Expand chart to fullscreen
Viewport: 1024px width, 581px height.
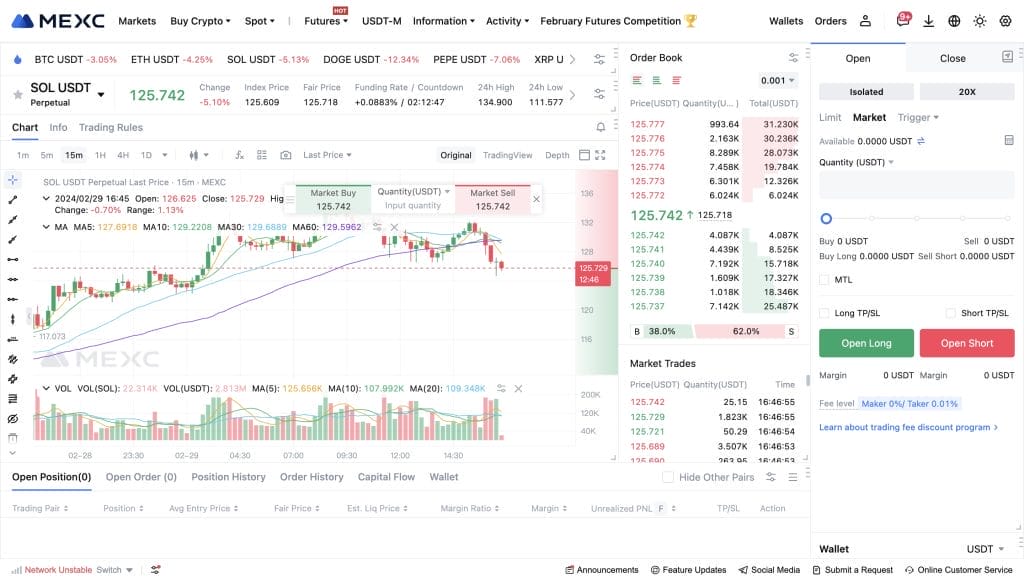(600, 155)
